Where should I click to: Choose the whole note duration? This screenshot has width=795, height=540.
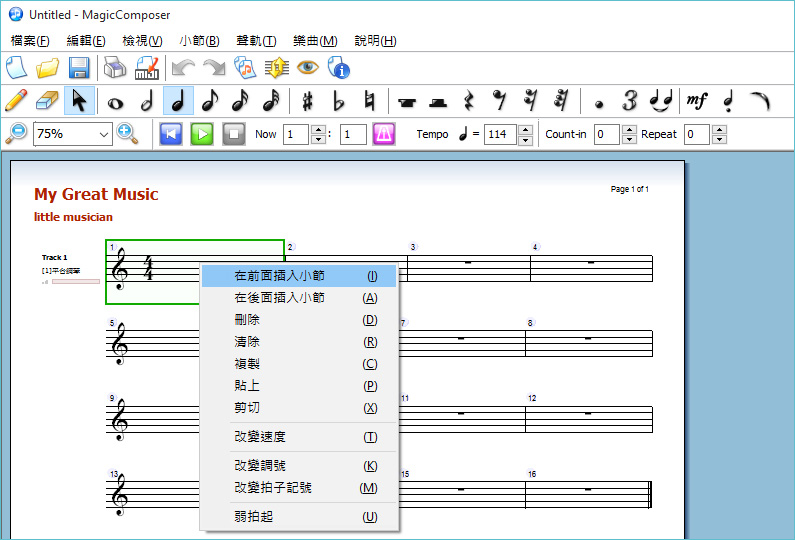(115, 101)
